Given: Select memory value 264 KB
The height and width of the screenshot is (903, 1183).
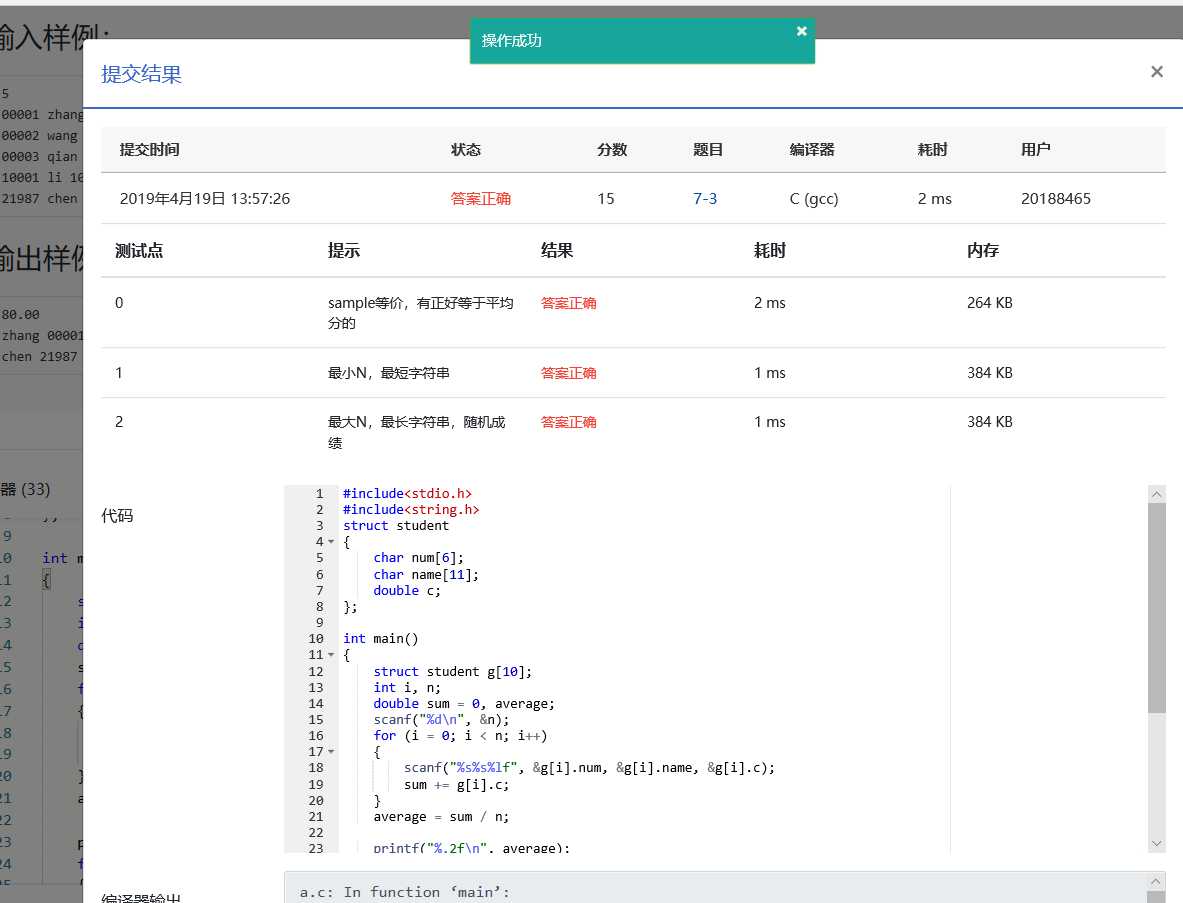Looking at the screenshot, I should pos(989,303).
